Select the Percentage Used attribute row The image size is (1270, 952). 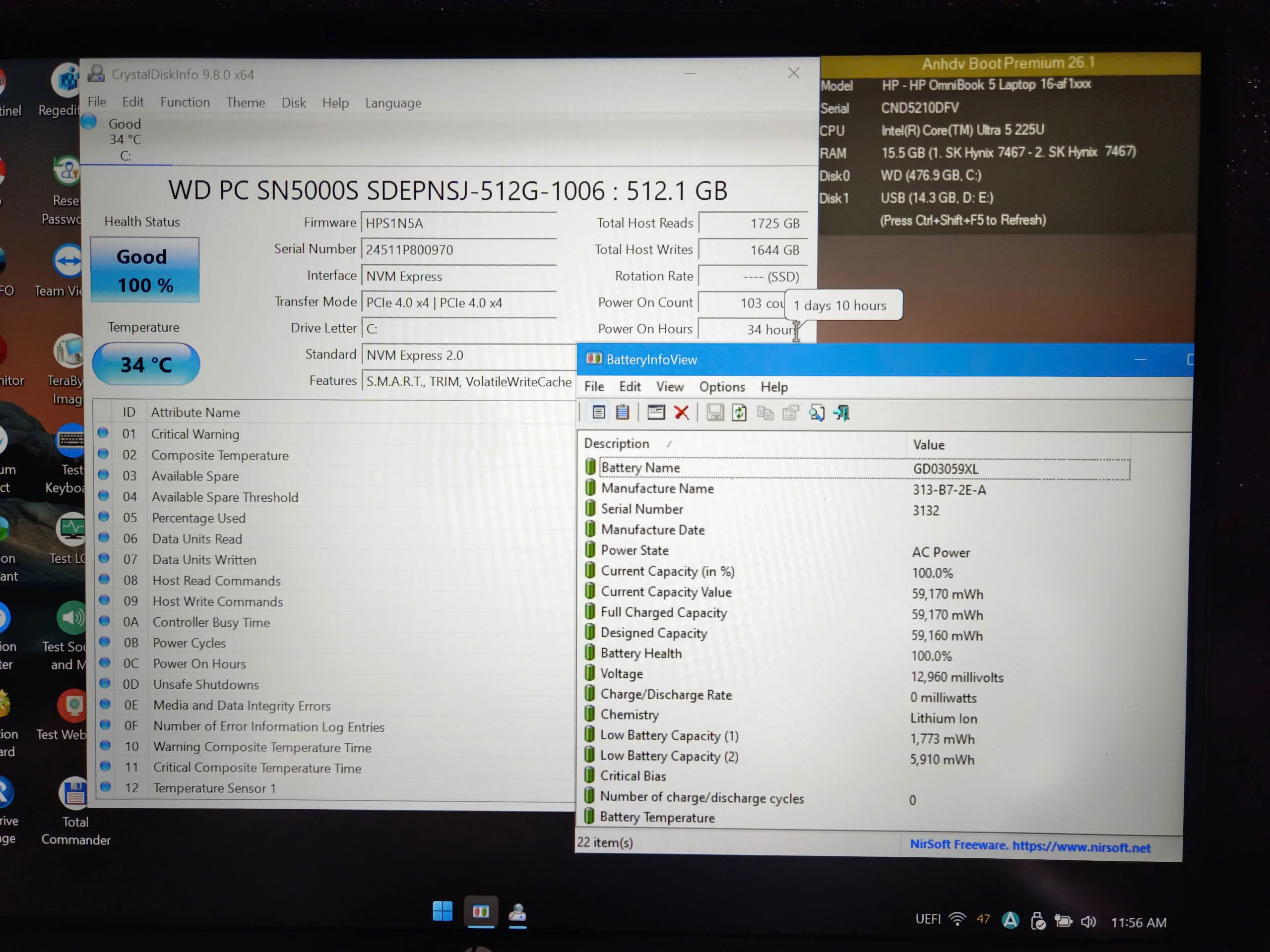pos(335,518)
